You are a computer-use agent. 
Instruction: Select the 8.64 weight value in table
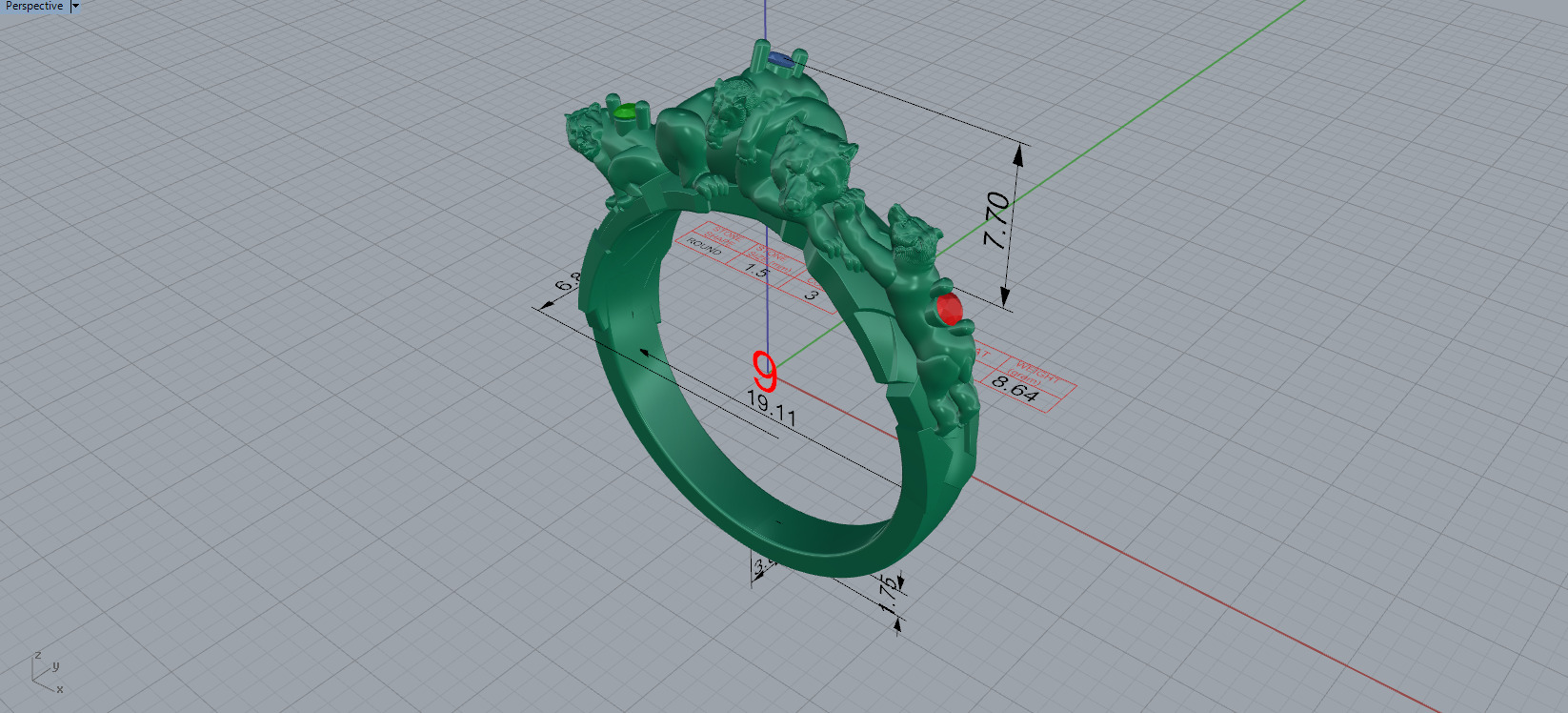coord(1015,388)
